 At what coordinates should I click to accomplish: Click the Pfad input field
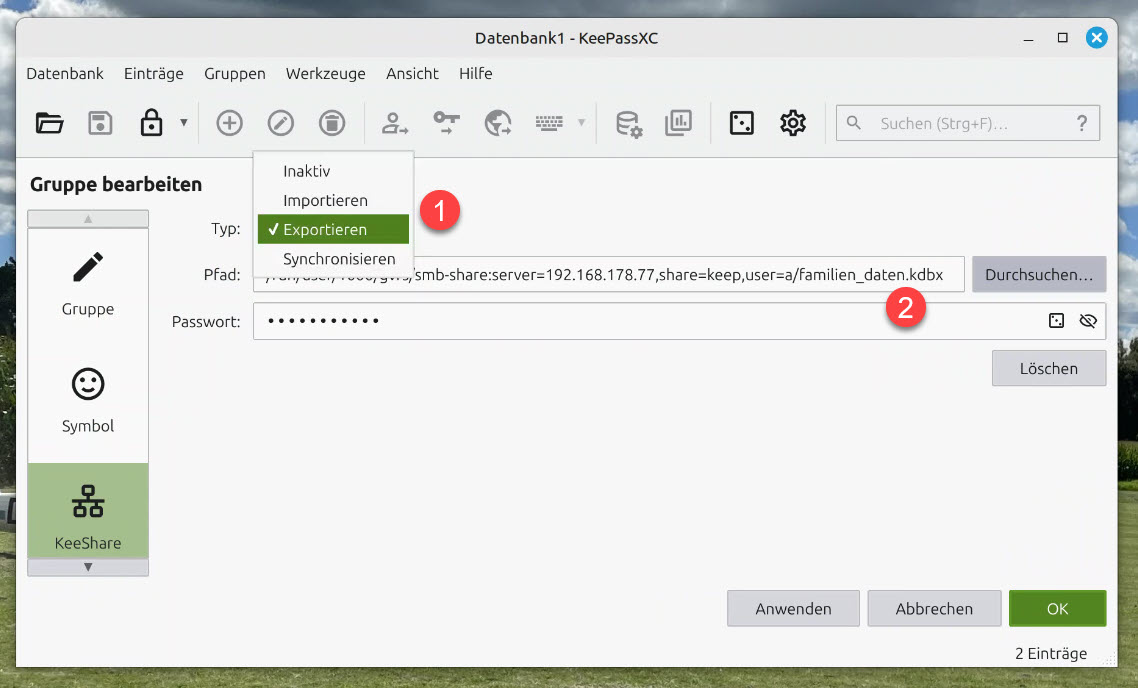(x=608, y=274)
